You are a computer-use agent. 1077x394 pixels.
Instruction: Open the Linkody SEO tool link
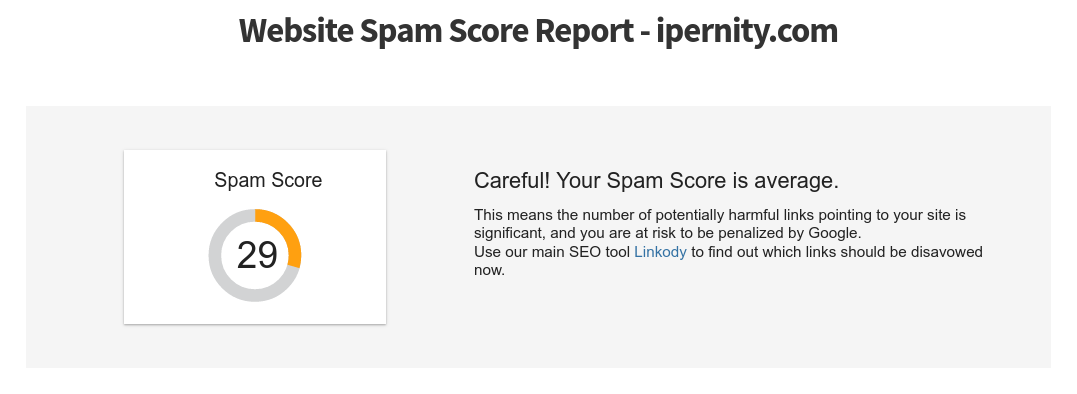pyautogui.click(x=660, y=252)
